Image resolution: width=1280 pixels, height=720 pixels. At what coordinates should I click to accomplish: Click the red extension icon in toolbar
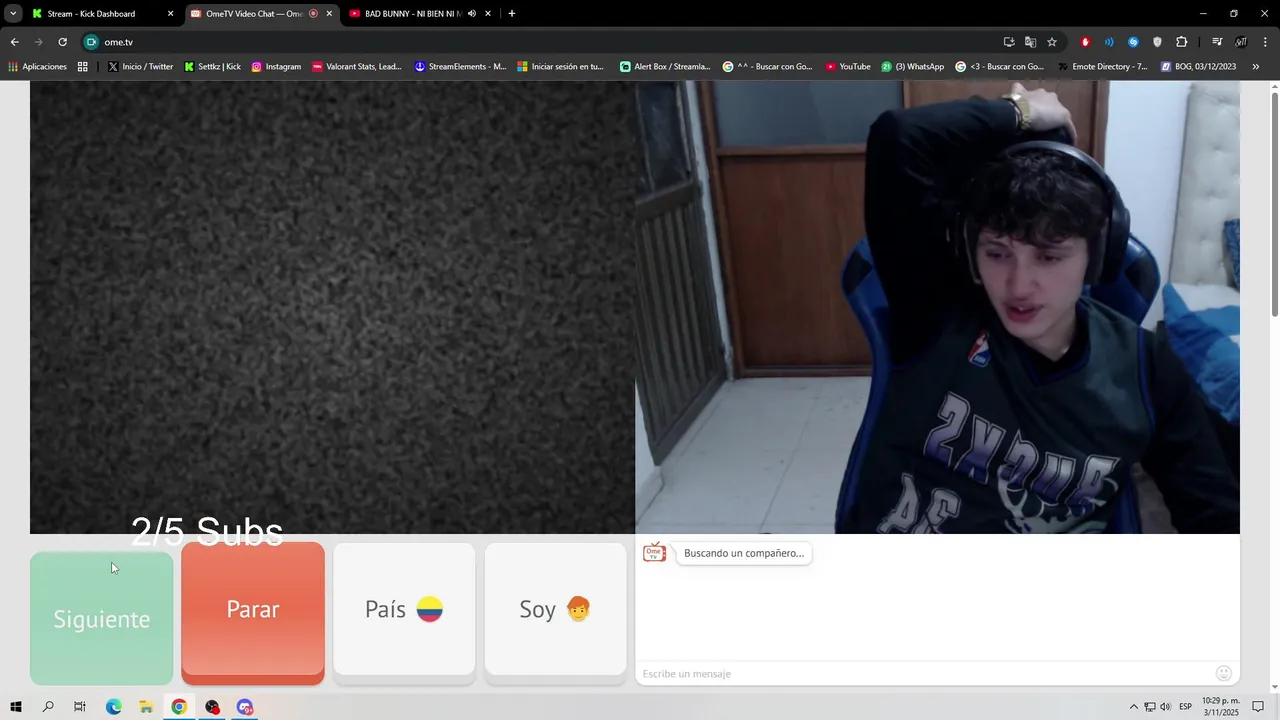pyautogui.click(x=1085, y=42)
